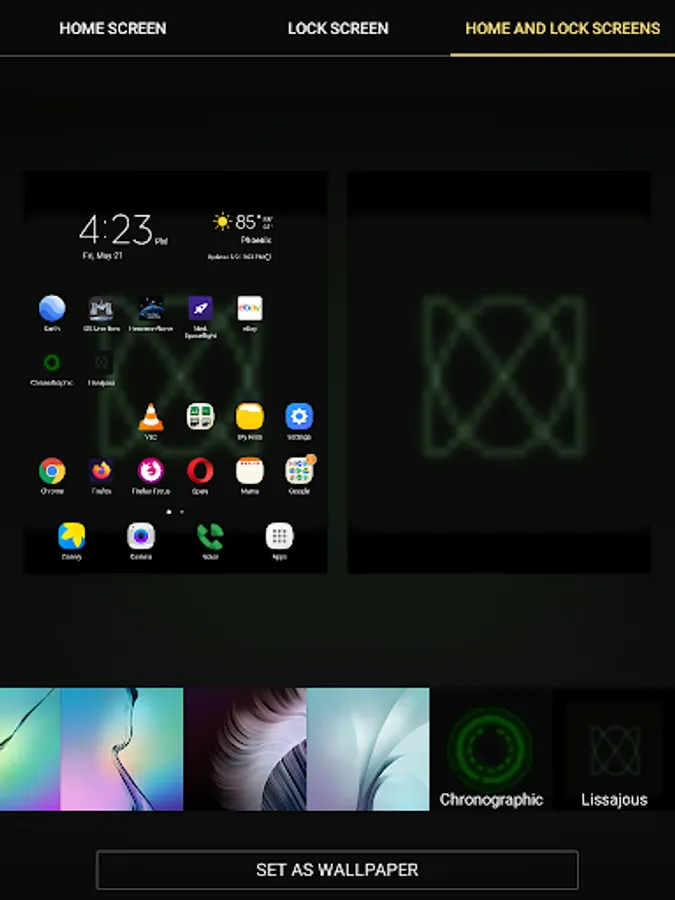Tap the Google Earth icon in home preview
This screenshot has height=900, width=675.
pos(52,308)
